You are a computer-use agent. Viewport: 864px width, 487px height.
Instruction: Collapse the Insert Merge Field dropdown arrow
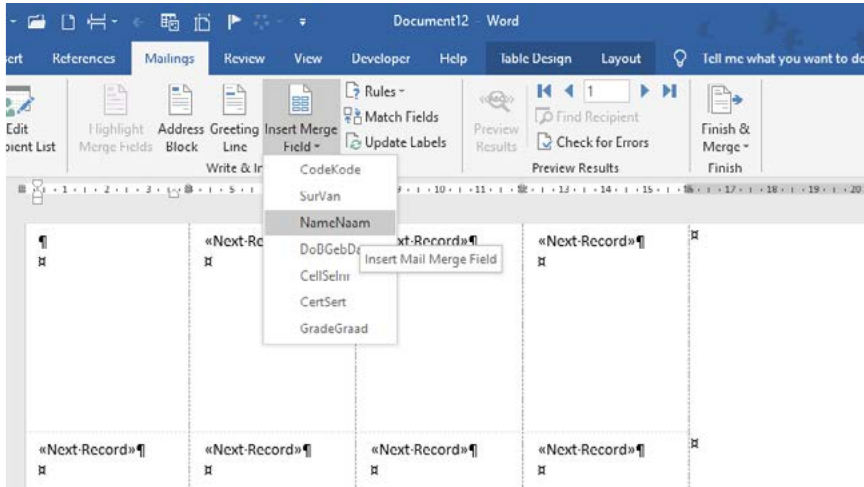pyautogui.click(x=317, y=147)
